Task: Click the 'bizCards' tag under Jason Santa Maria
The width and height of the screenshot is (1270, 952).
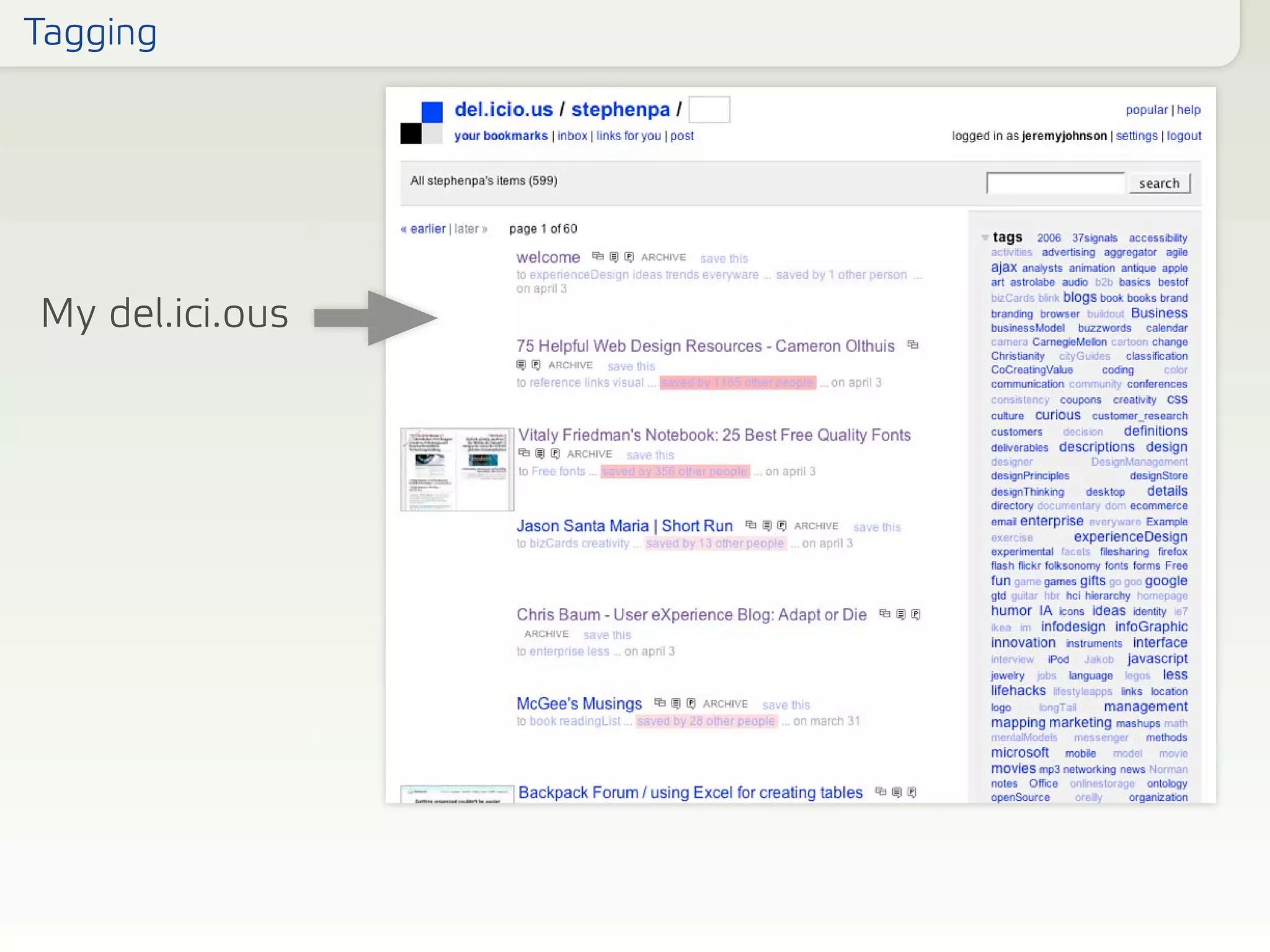Action: coord(554,543)
